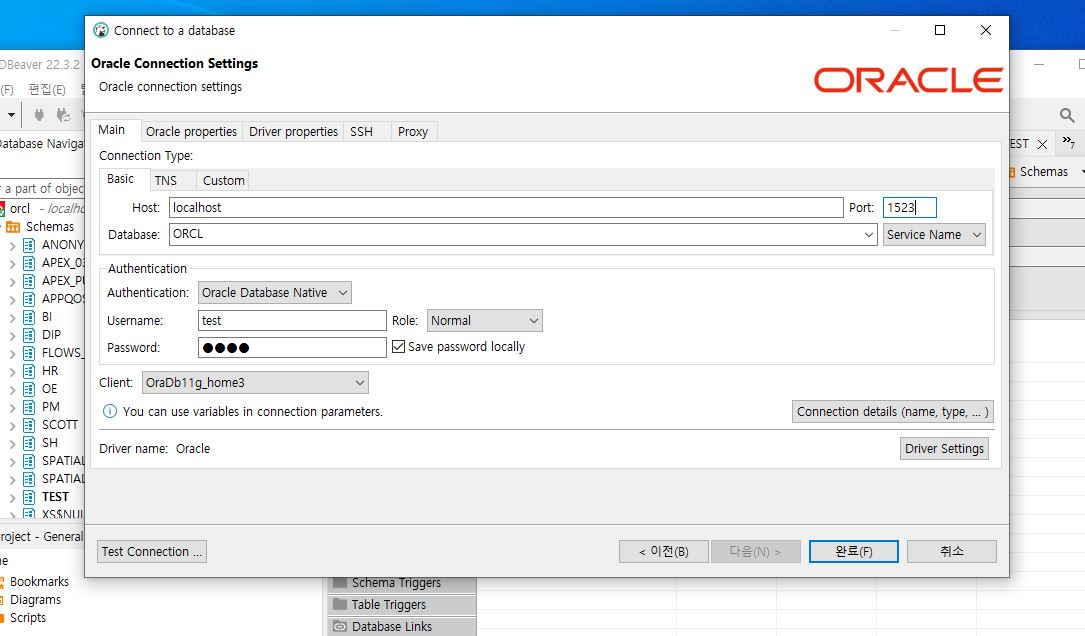
Task: Click the Username input field
Action: 292,320
